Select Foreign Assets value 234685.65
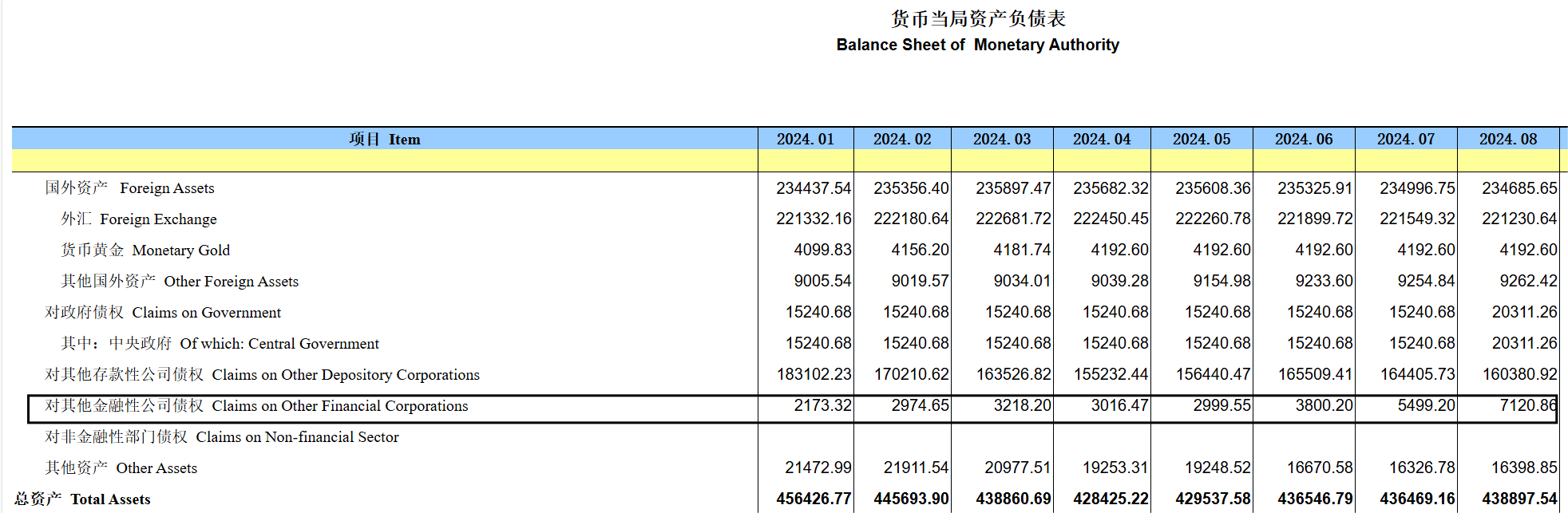The height and width of the screenshot is (513, 1568). [1519, 188]
